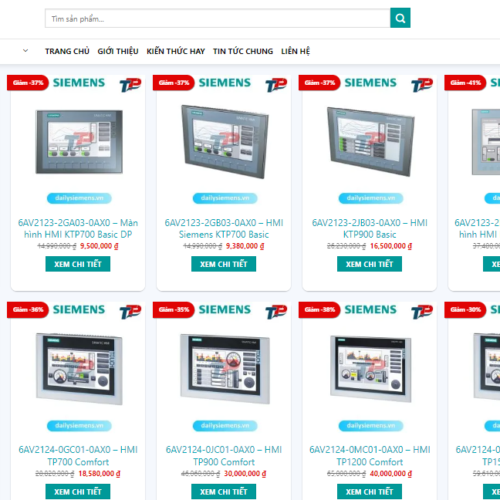Expand the category chevron beside TRANG CHỦ
The width and height of the screenshot is (500, 500).
click(x=25, y=51)
